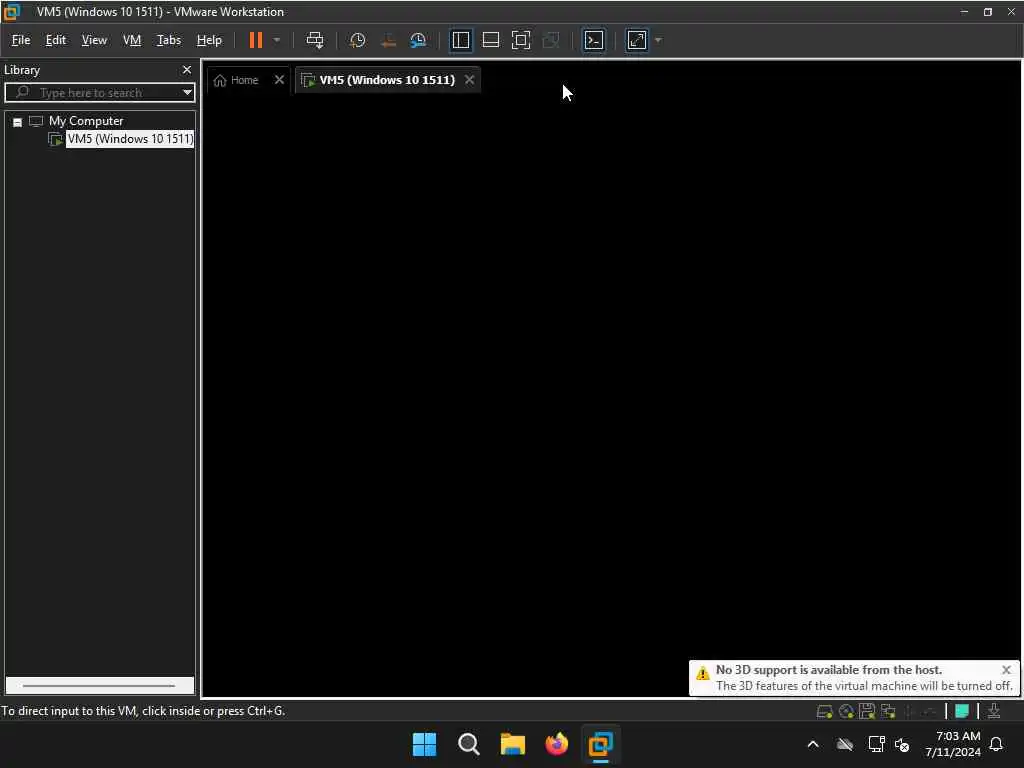Open the File menu
The image size is (1024, 768).
coord(21,40)
